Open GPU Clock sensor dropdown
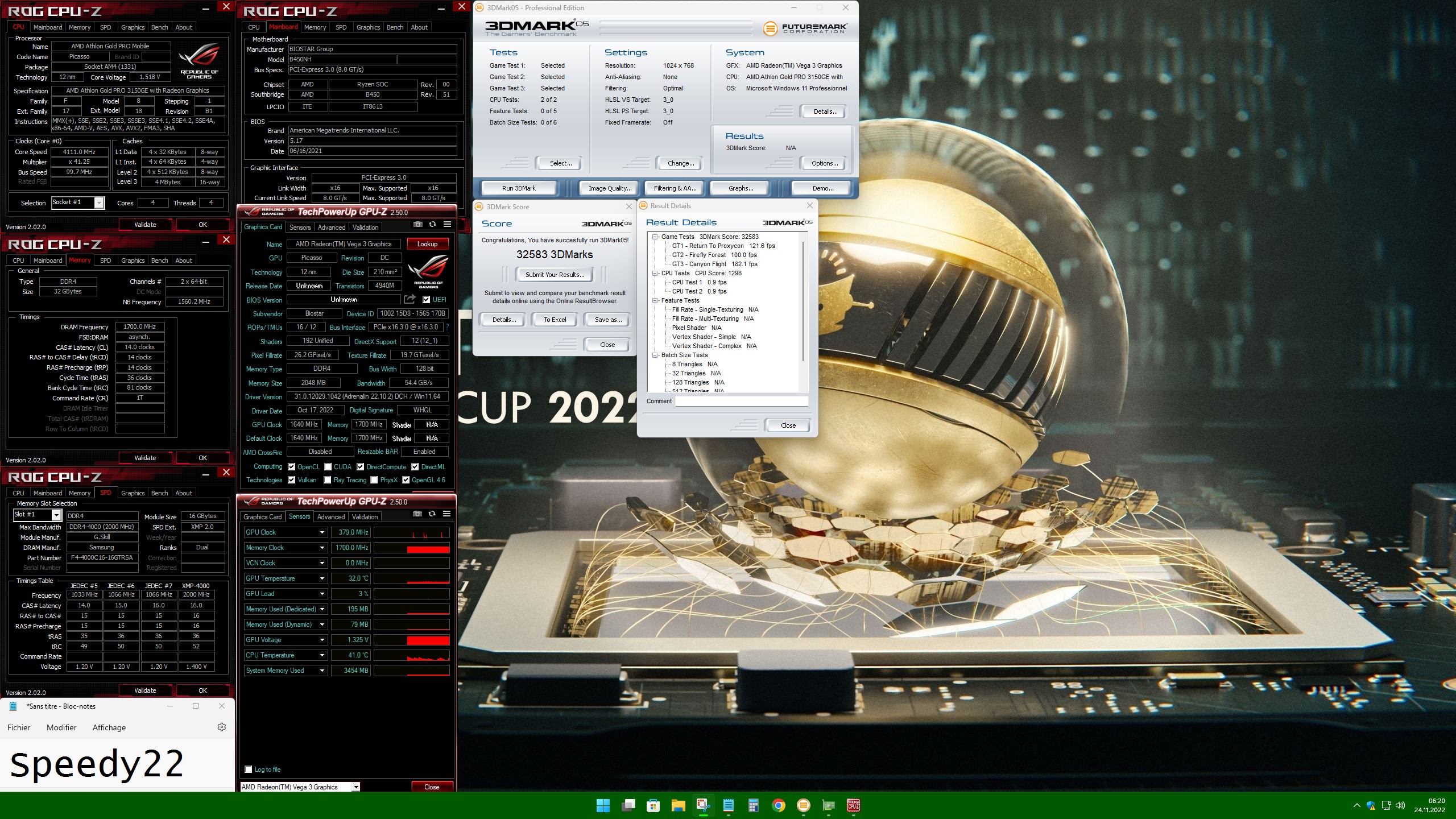Viewport: 1456px width, 819px height. [x=322, y=532]
